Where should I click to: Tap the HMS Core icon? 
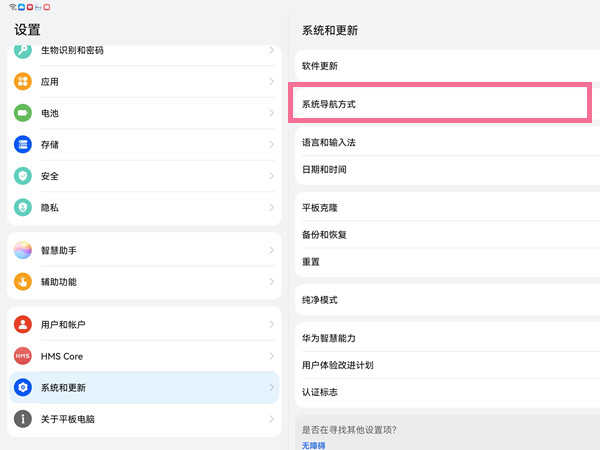tap(23, 356)
